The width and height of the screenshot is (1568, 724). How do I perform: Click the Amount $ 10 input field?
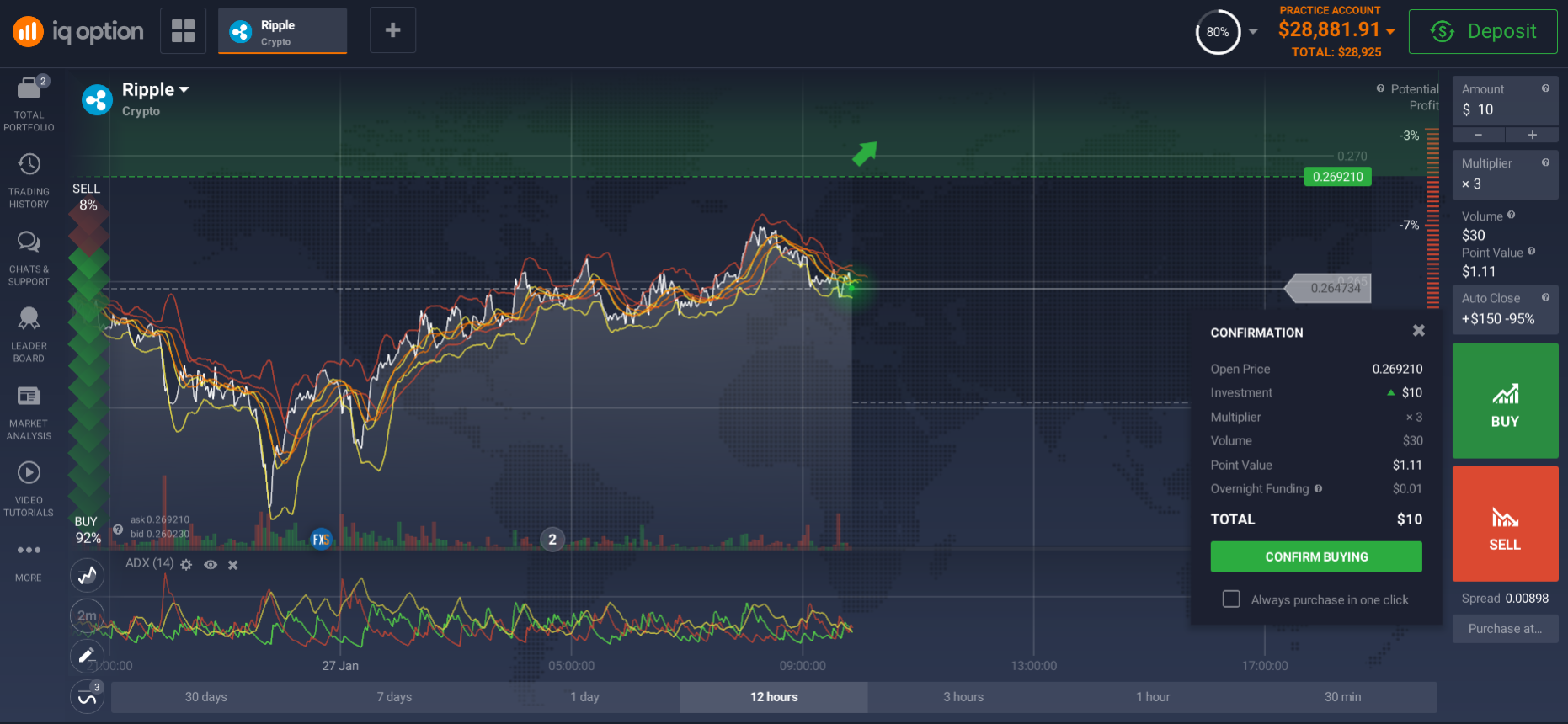click(1505, 102)
